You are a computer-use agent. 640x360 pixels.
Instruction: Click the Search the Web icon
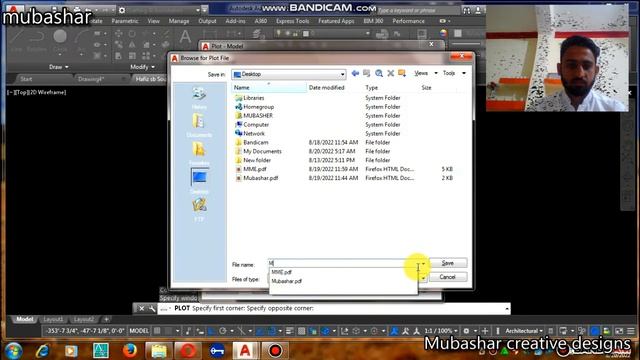(379, 73)
